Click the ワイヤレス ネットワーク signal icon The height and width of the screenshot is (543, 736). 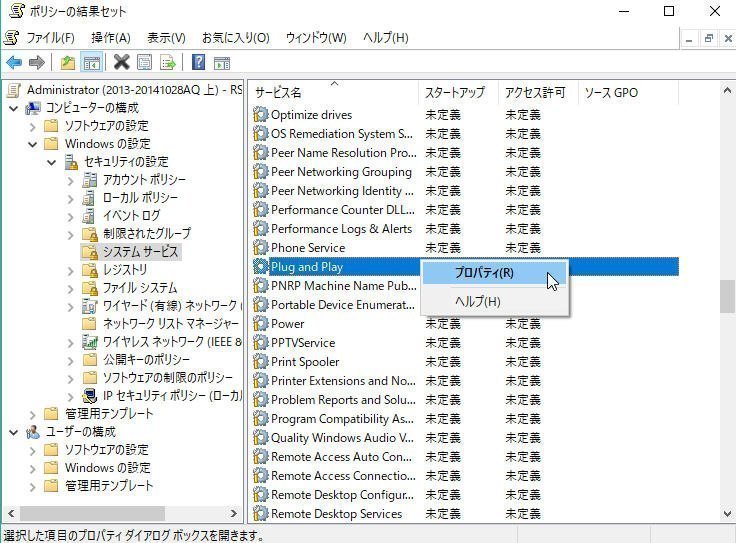(90, 342)
